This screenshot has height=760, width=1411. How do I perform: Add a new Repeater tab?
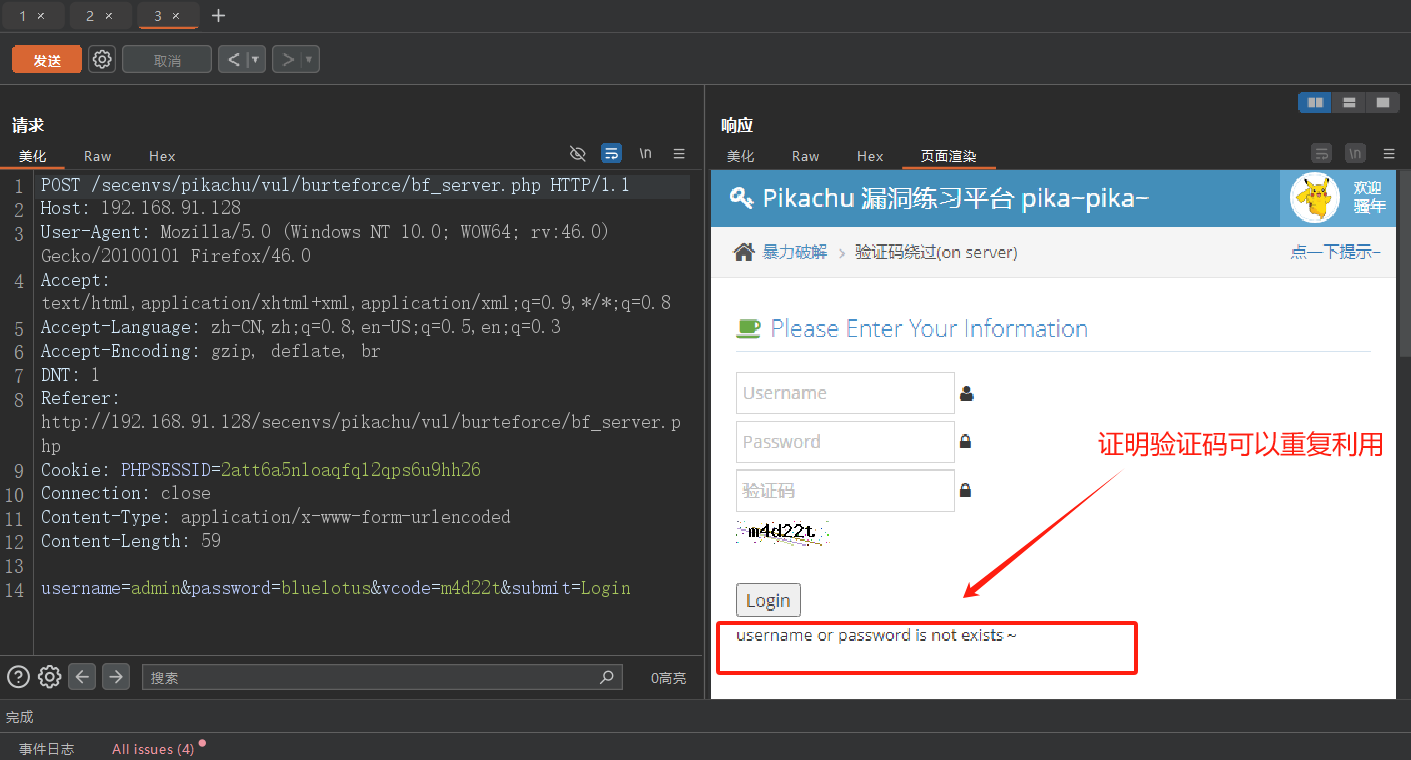click(x=219, y=16)
